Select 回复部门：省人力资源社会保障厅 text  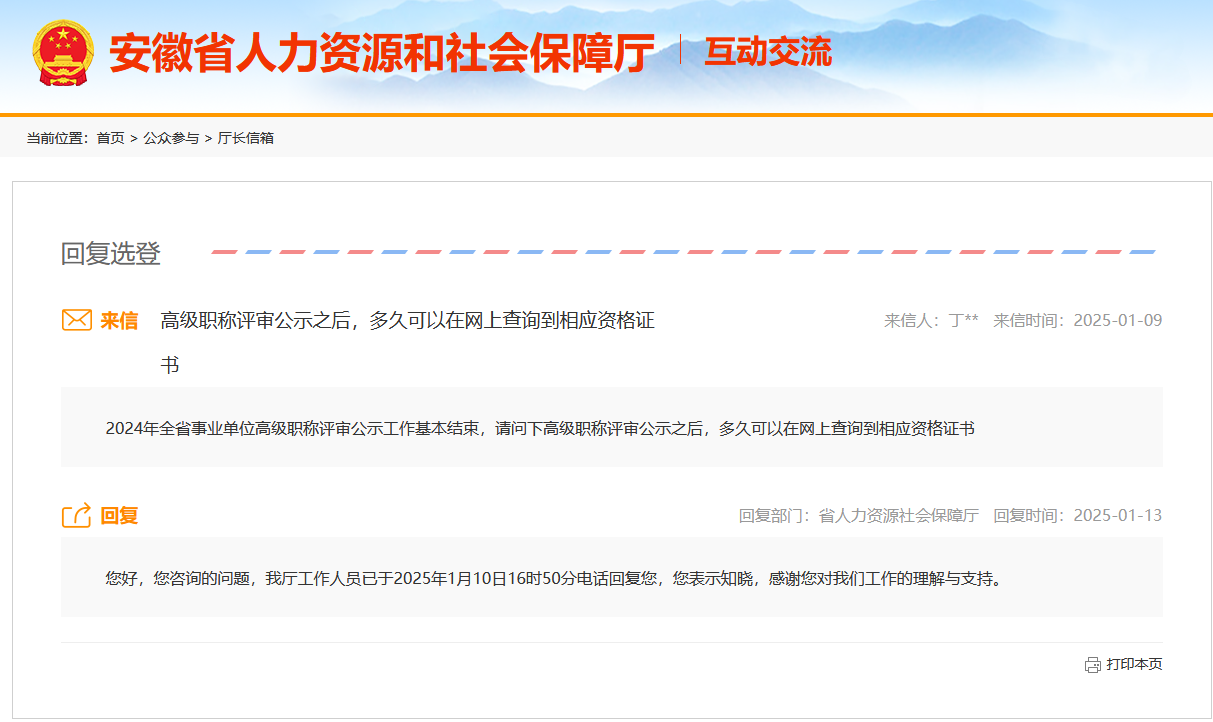click(859, 516)
